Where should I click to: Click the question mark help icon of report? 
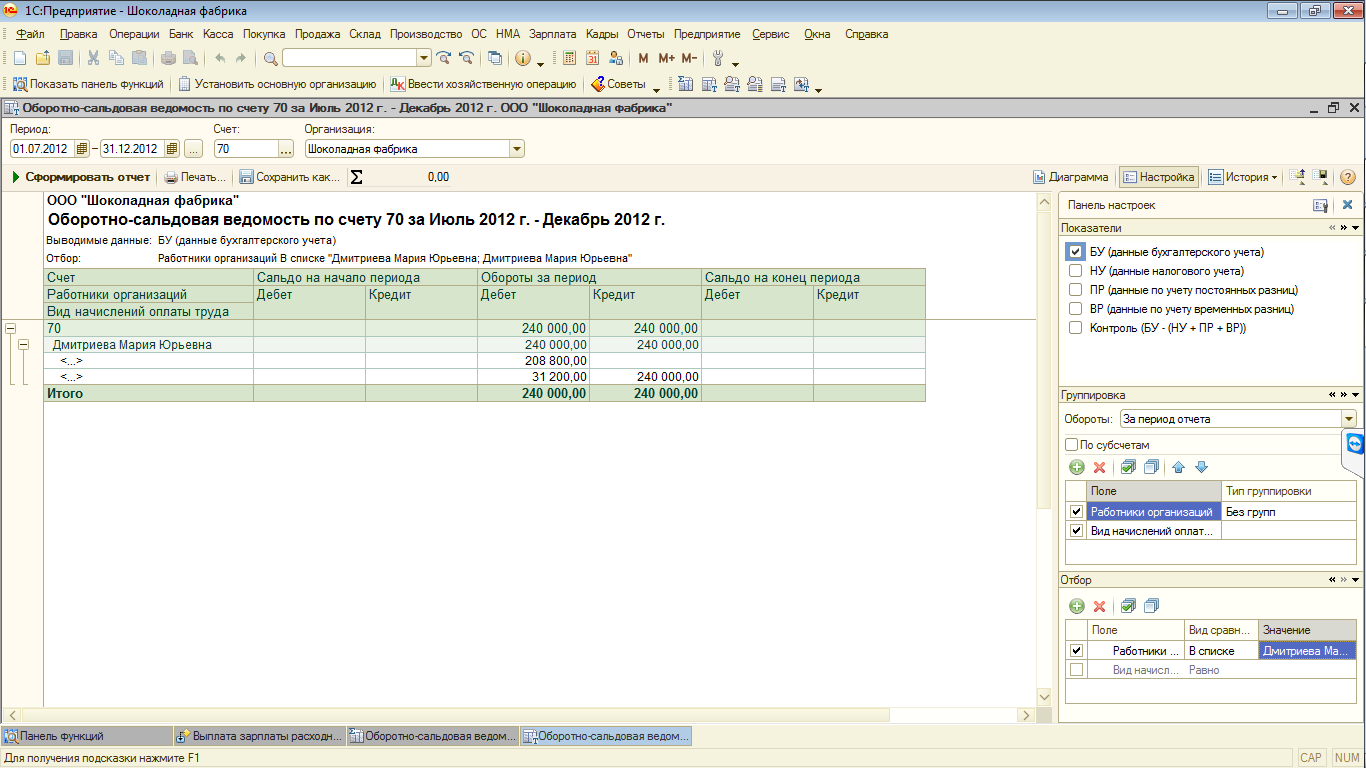point(1347,177)
